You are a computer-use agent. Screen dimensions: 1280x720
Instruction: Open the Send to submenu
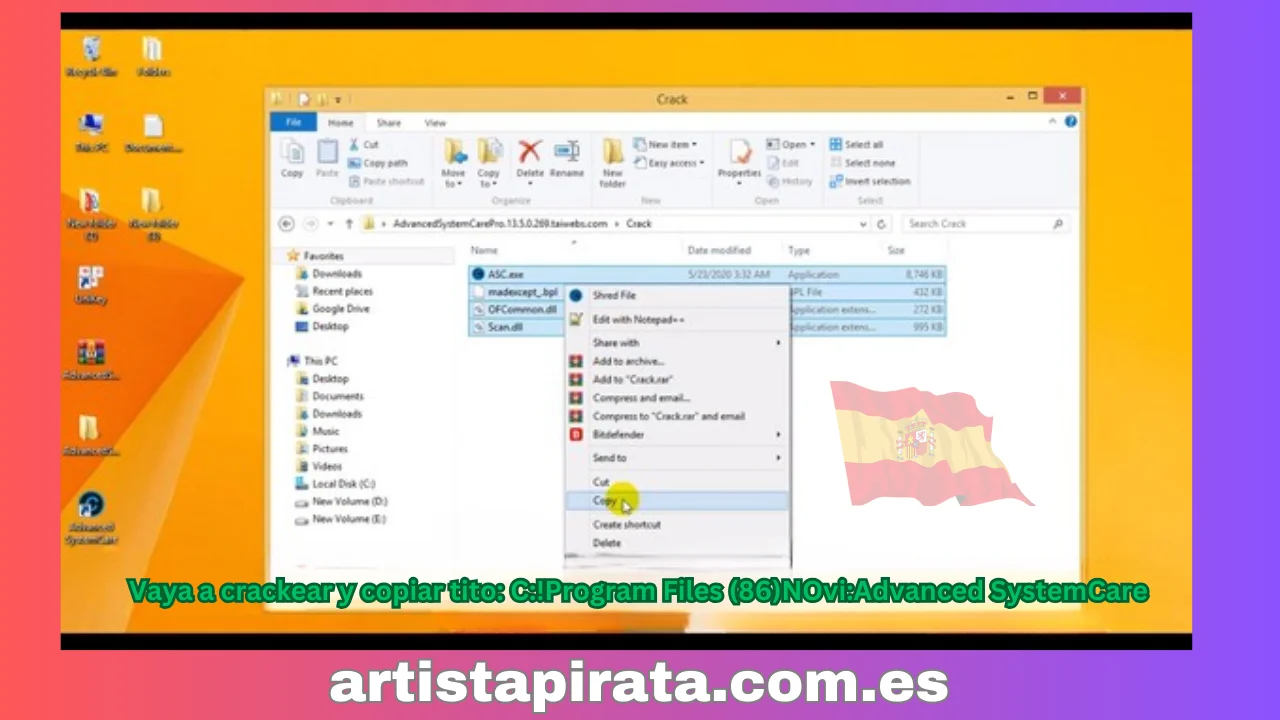pyautogui.click(x=677, y=458)
